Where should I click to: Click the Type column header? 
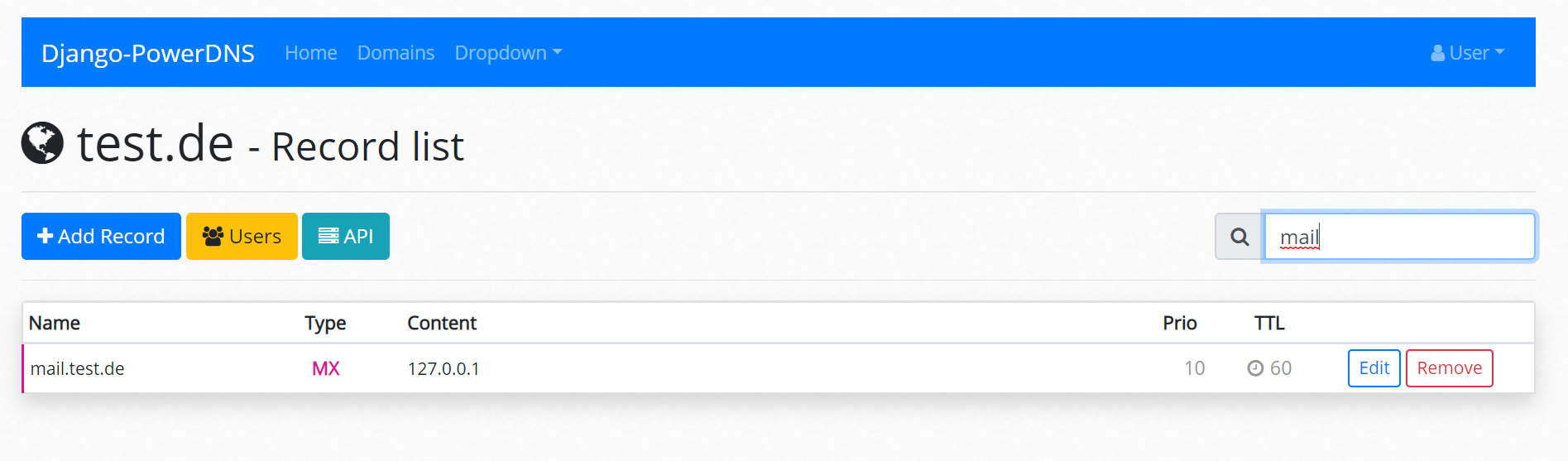click(x=325, y=323)
